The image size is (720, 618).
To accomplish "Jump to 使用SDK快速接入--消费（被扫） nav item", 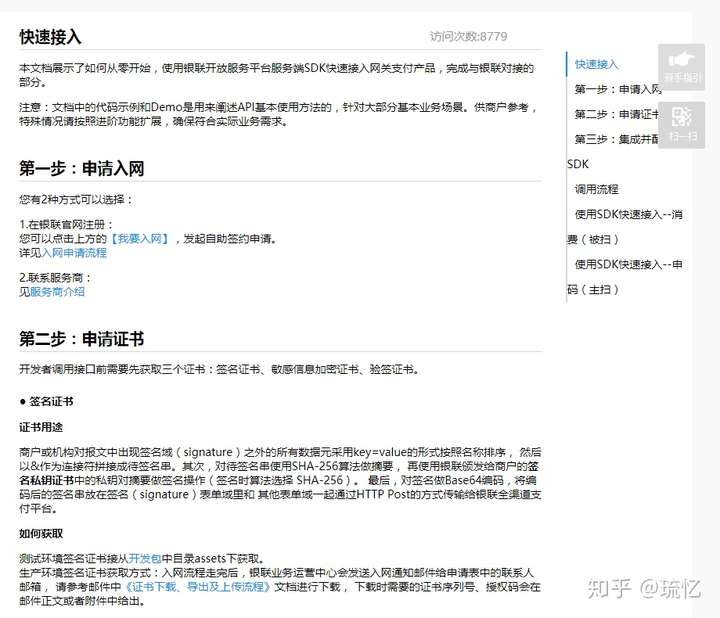I will coord(625,226).
